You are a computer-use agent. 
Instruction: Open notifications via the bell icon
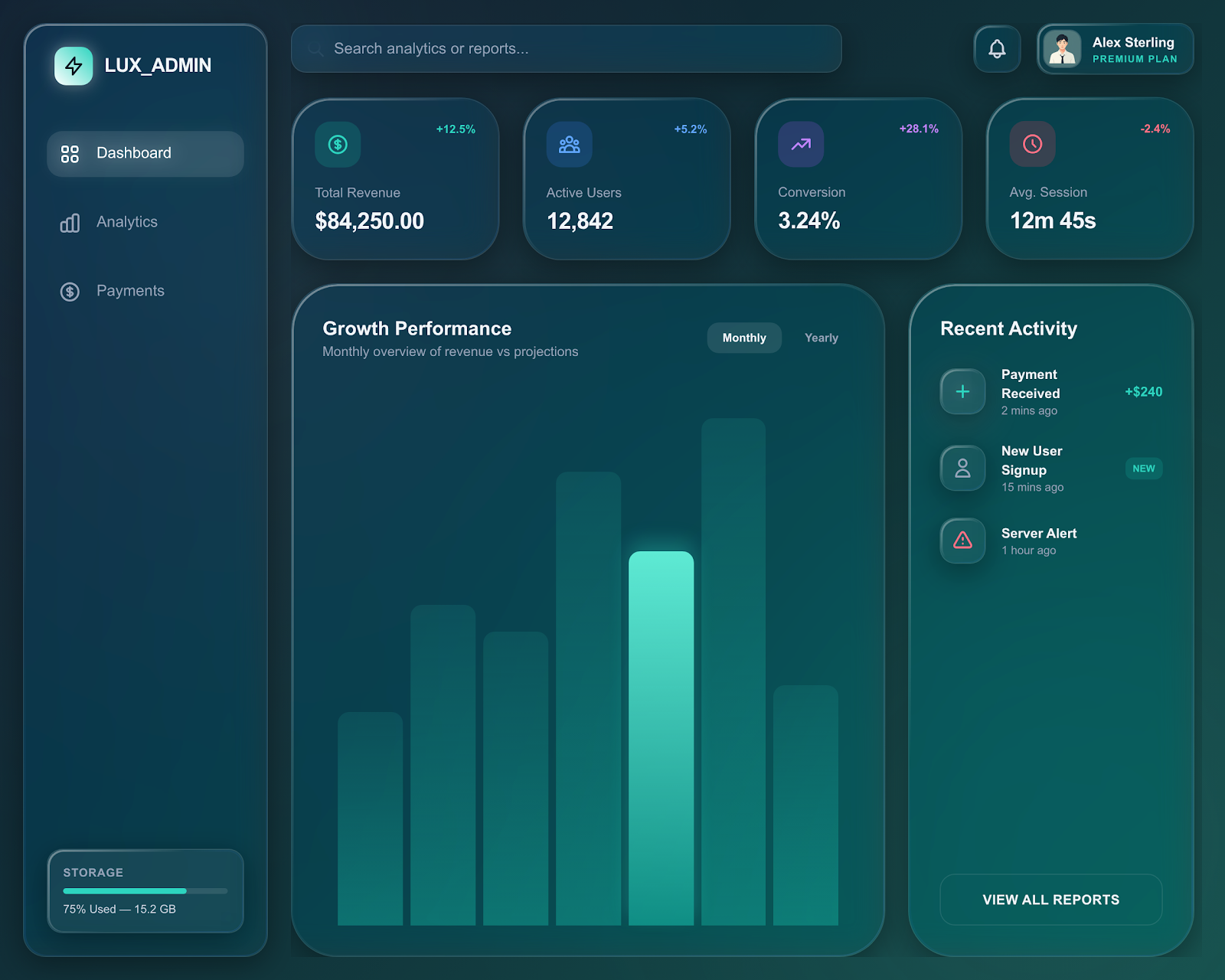point(997,49)
